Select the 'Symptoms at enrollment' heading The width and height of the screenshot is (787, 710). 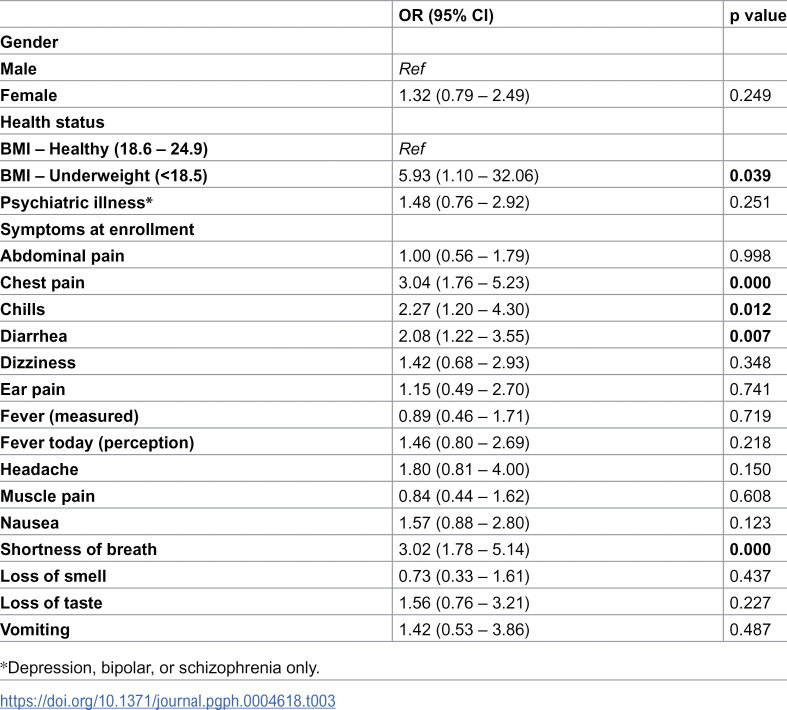pyautogui.click(x=97, y=229)
